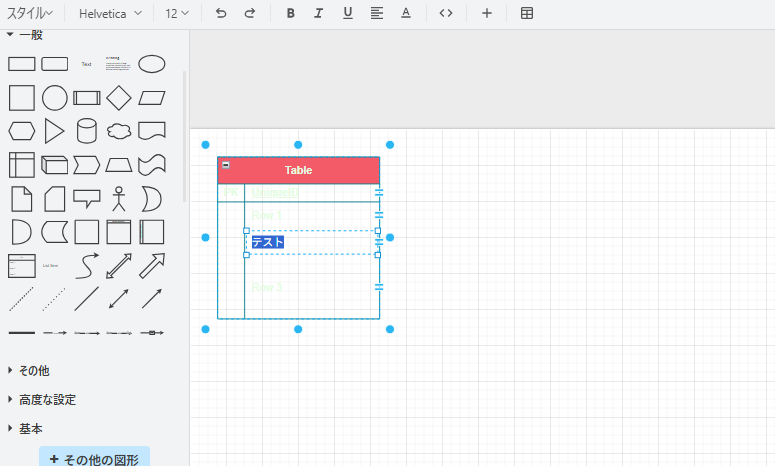Toggle italic formatting

(x=318, y=14)
